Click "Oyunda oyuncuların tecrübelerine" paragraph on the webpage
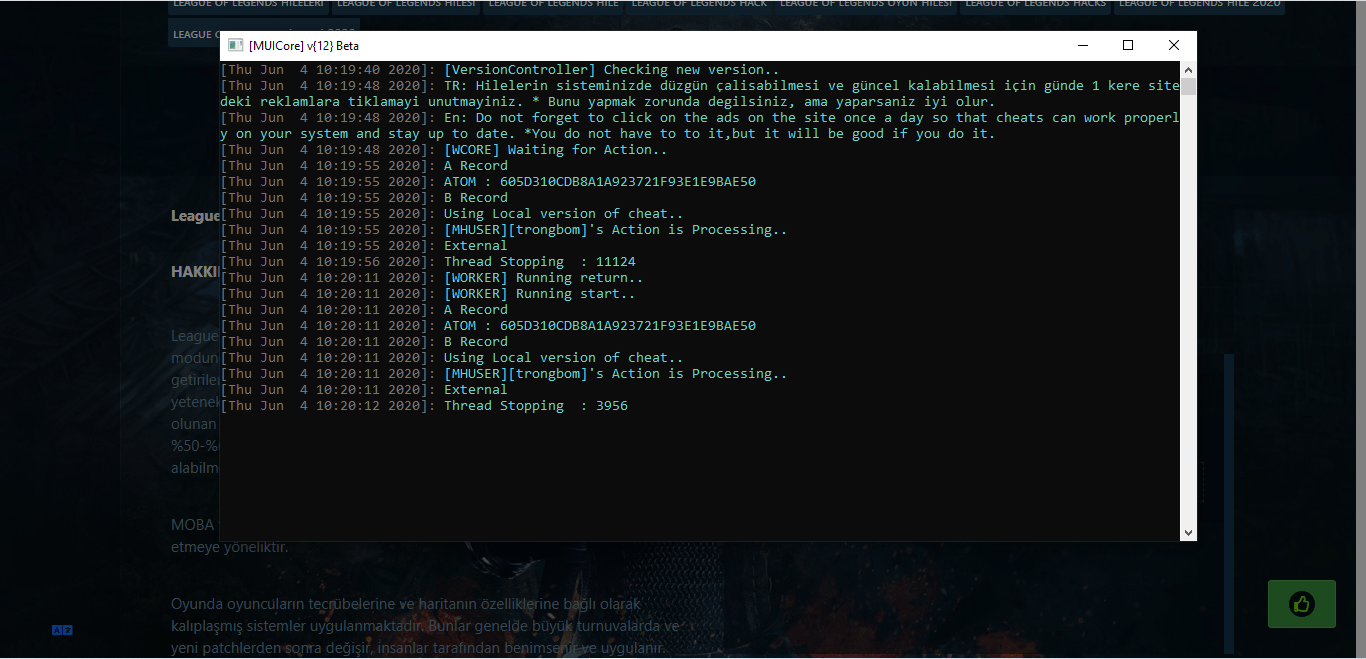This screenshot has width=1366, height=659. pyautogui.click(x=425, y=627)
